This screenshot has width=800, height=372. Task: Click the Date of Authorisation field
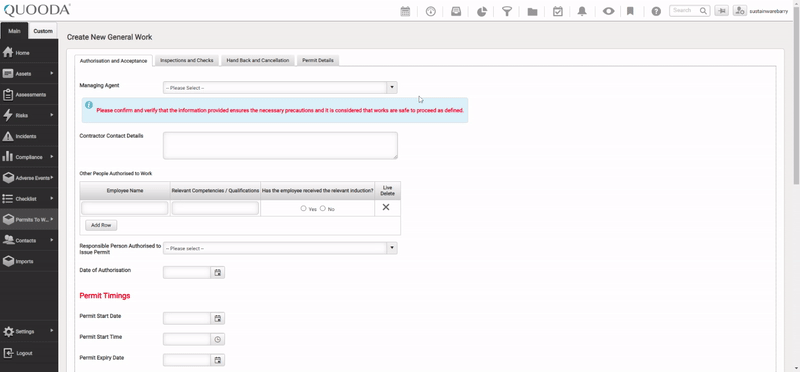click(187, 272)
